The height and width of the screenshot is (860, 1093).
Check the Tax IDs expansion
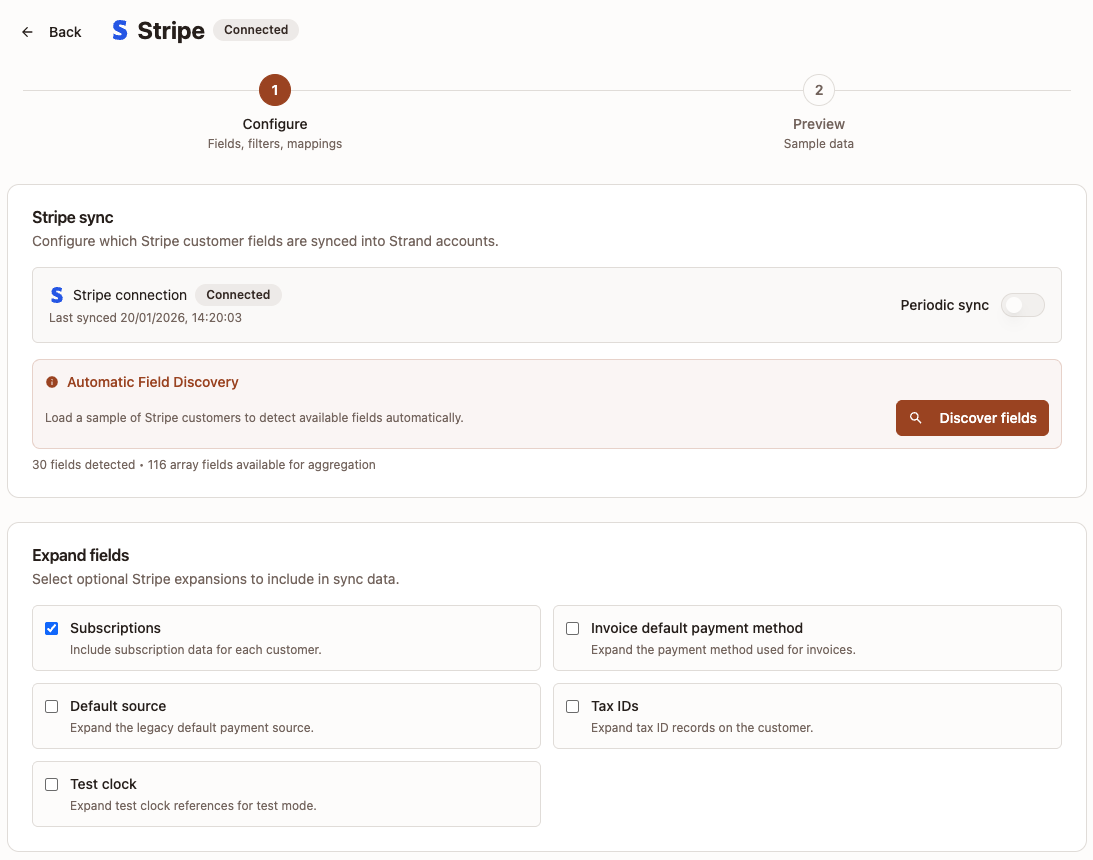pyautogui.click(x=572, y=706)
